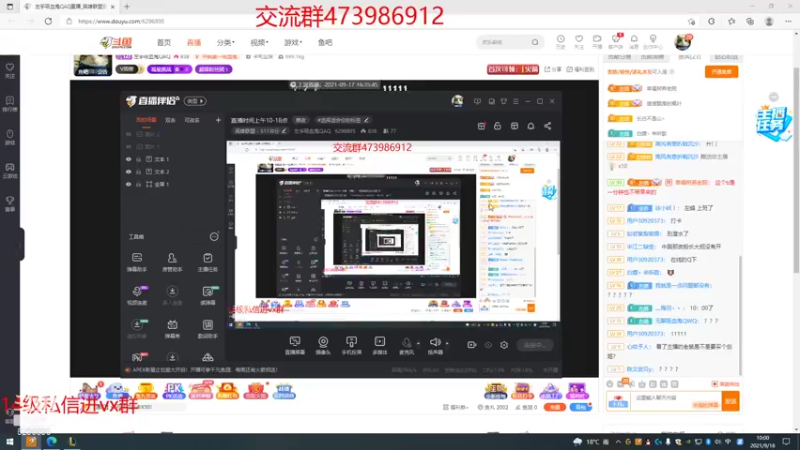Toggle visibility eye for 文本 1 layer
Viewport: 800px width, 450px height.
click(129, 159)
